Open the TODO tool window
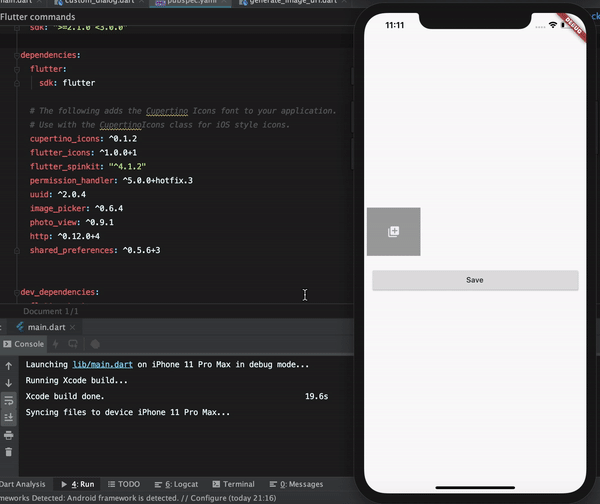 pyautogui.click(x=124, y=484)
